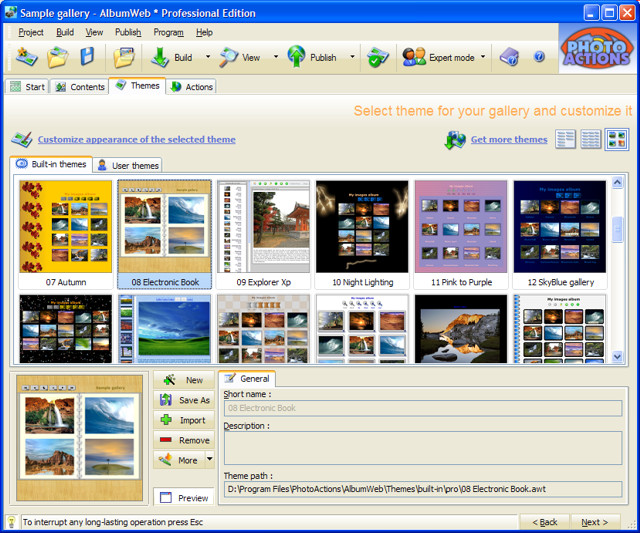Click the Remove button
640x533 pixels.
coord(184,440)
